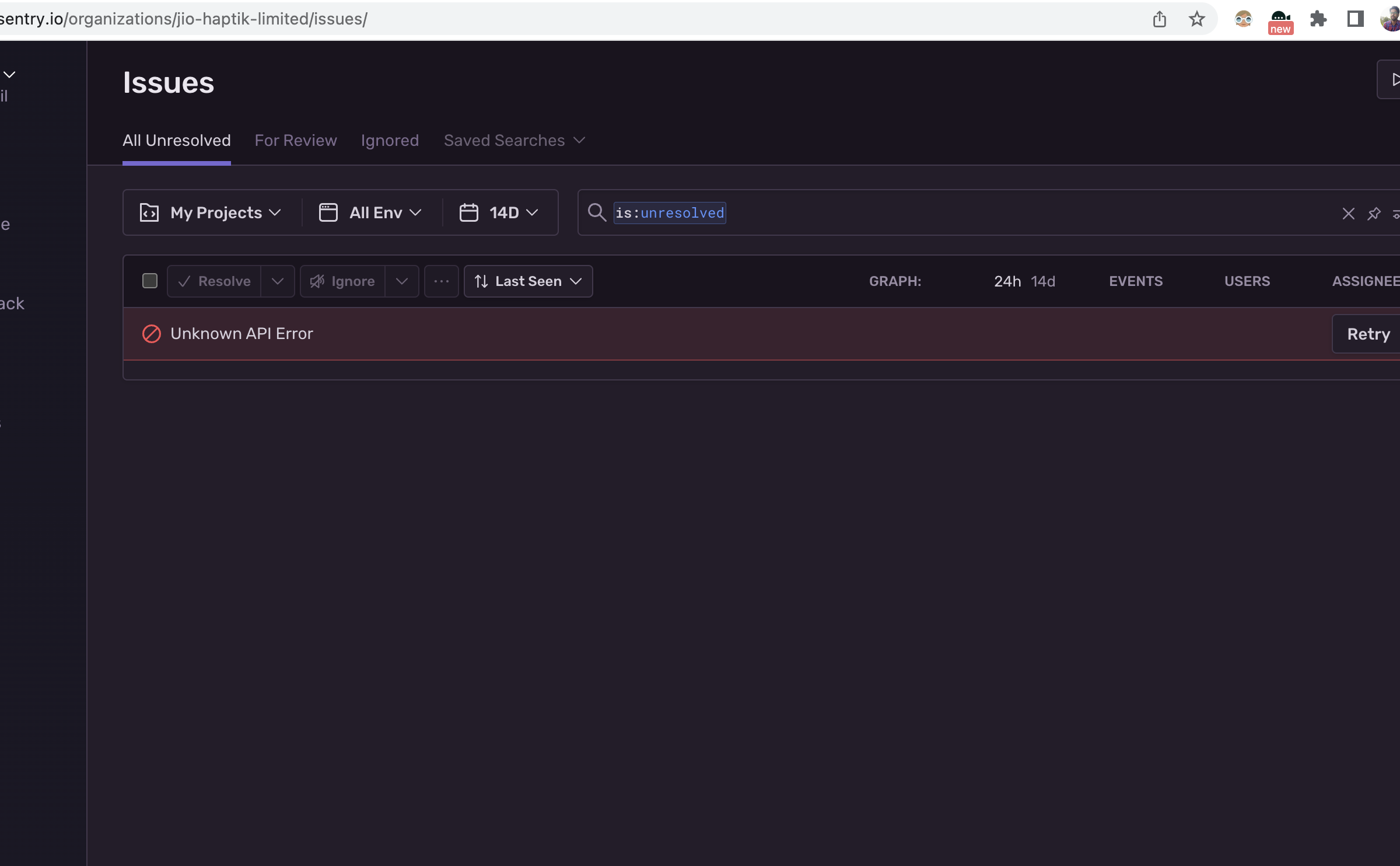The image size is (1400, 866).
Task: Expand the Ignore options chevron
Action: pyautogui.click(x=402, y=281)
